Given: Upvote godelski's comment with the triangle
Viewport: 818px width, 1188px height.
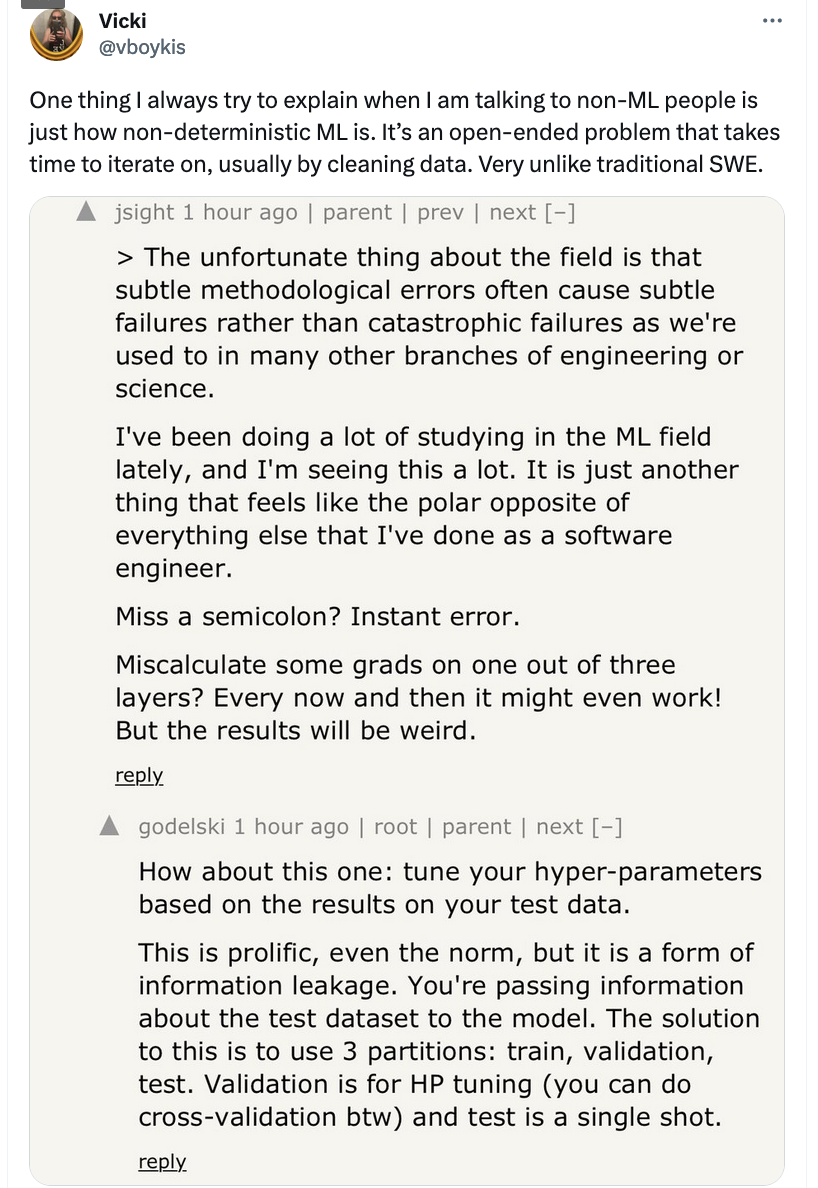Looking at the screenshot, I should (110, 826).
